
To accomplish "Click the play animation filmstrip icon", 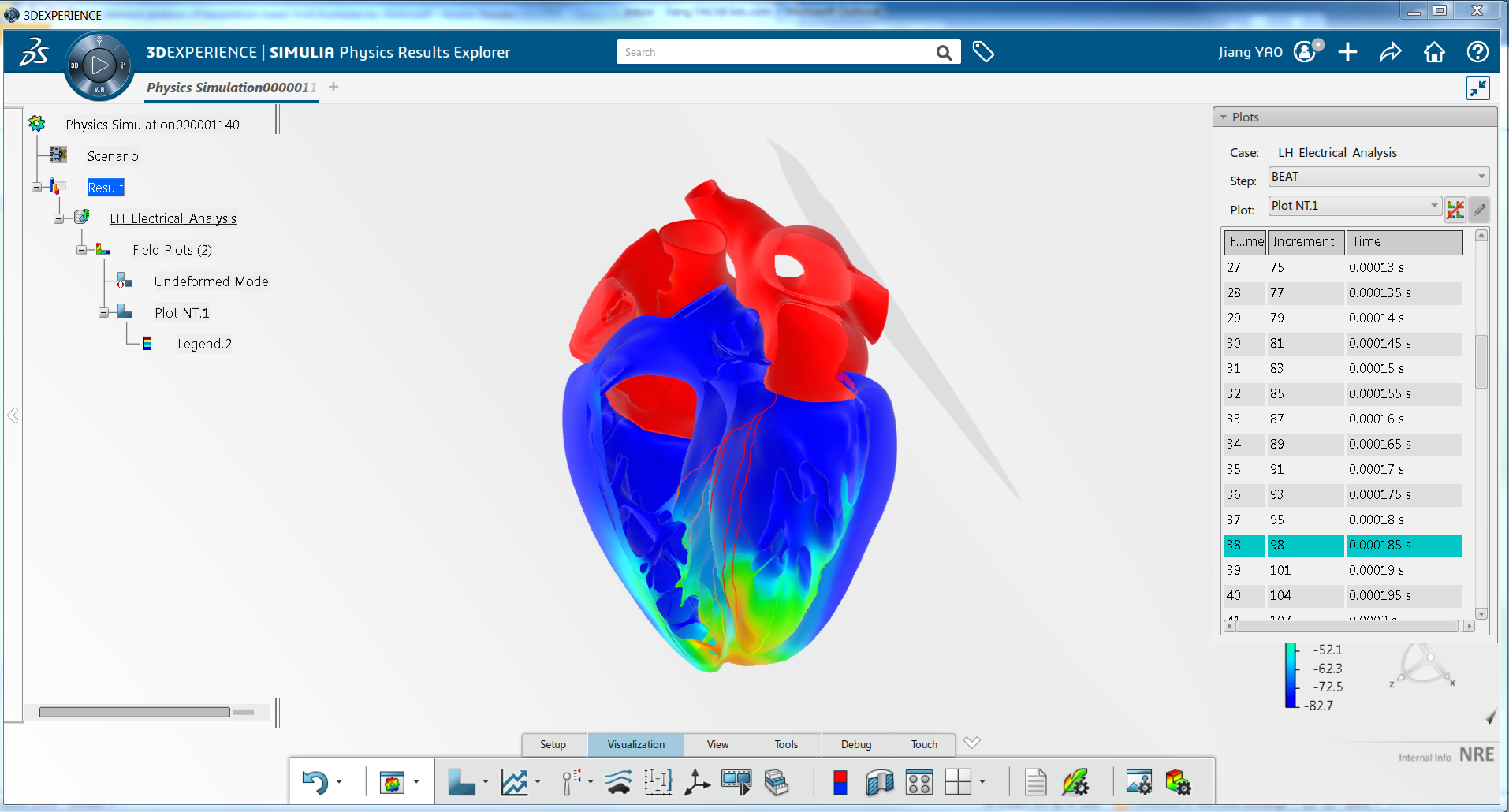I will pyautogui.click(x=736, y=782).
